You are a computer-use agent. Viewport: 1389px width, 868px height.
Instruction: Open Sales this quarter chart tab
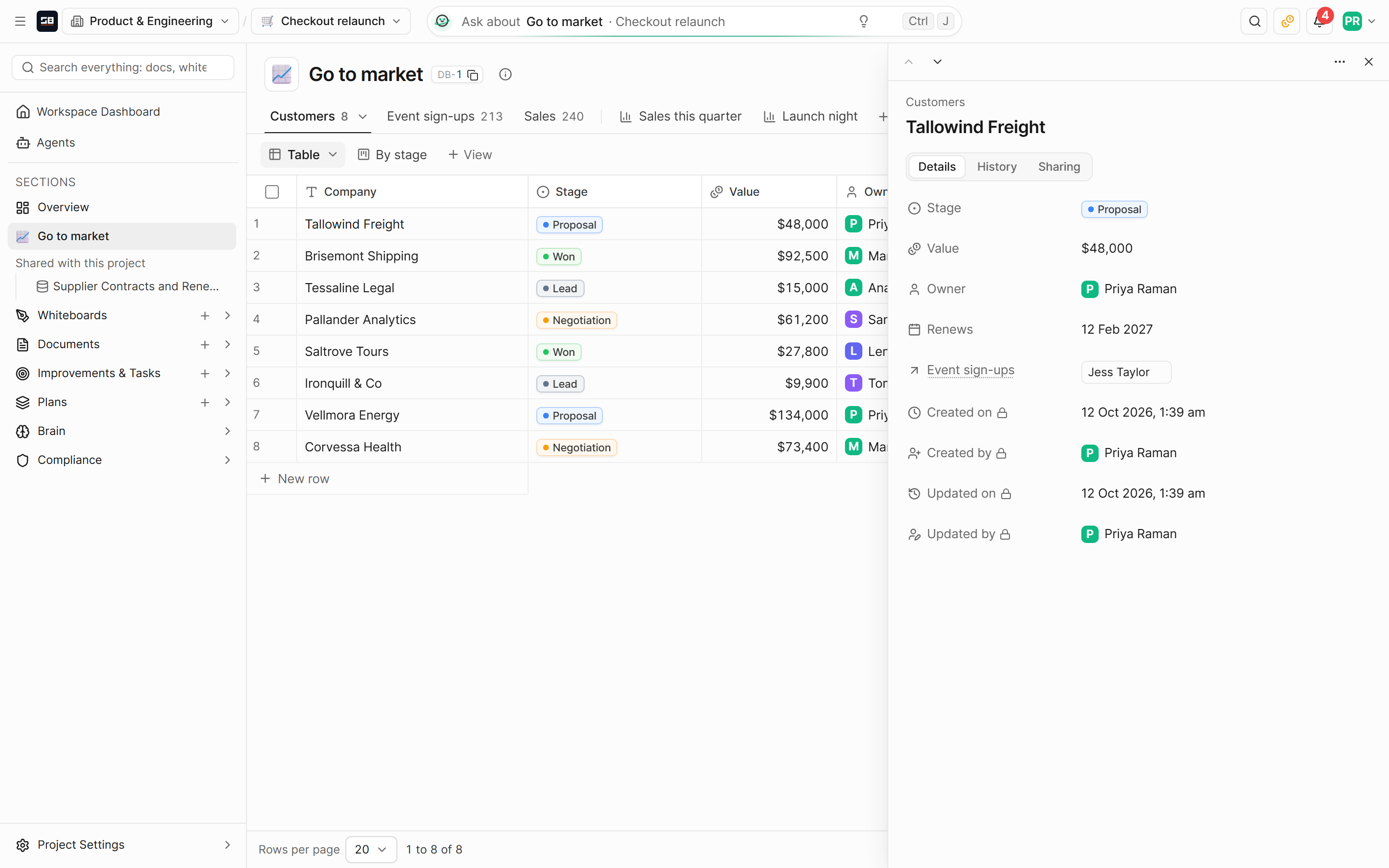[x=681, y=117]
